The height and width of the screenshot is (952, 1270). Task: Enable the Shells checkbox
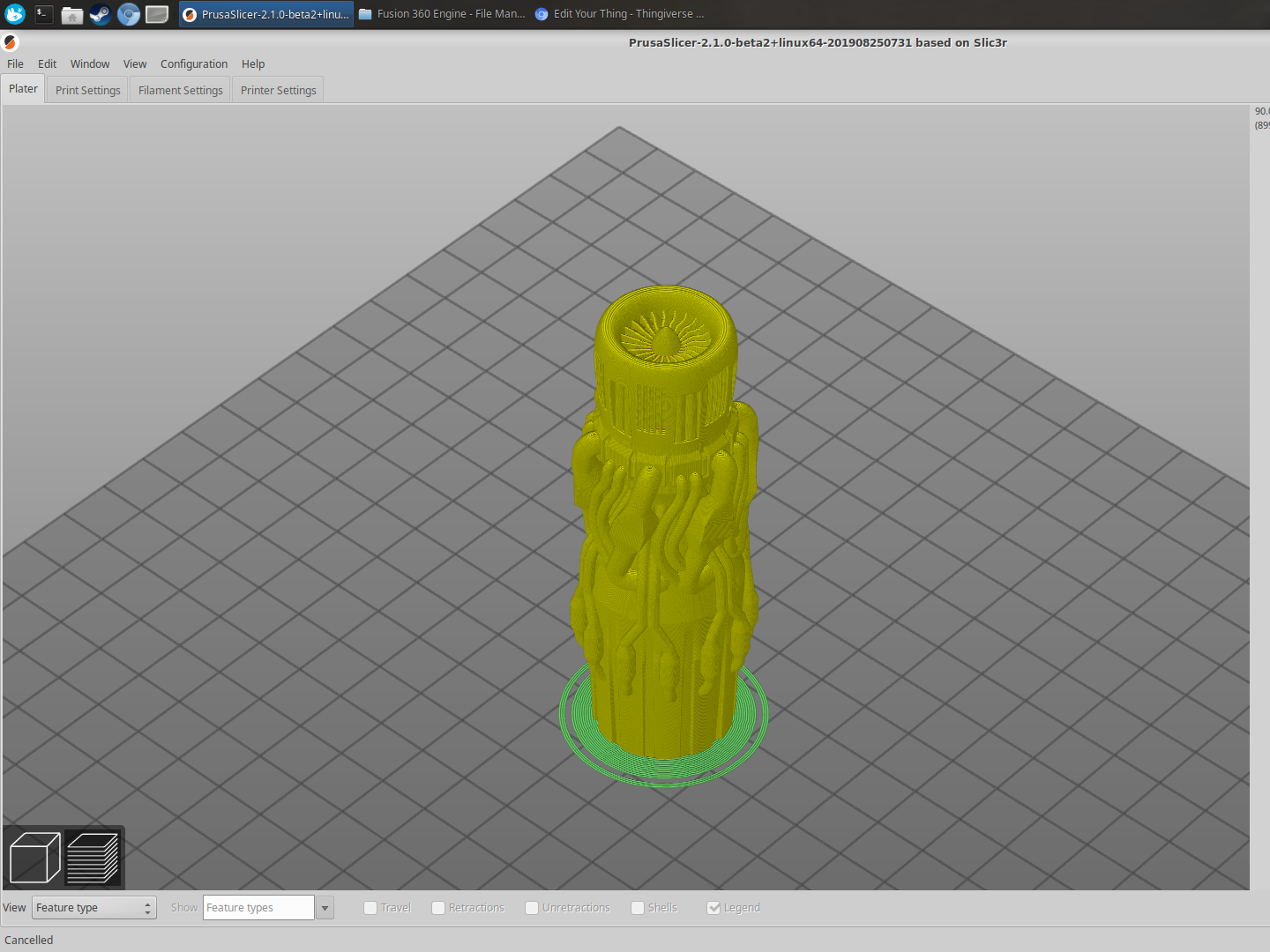(638, 907)
